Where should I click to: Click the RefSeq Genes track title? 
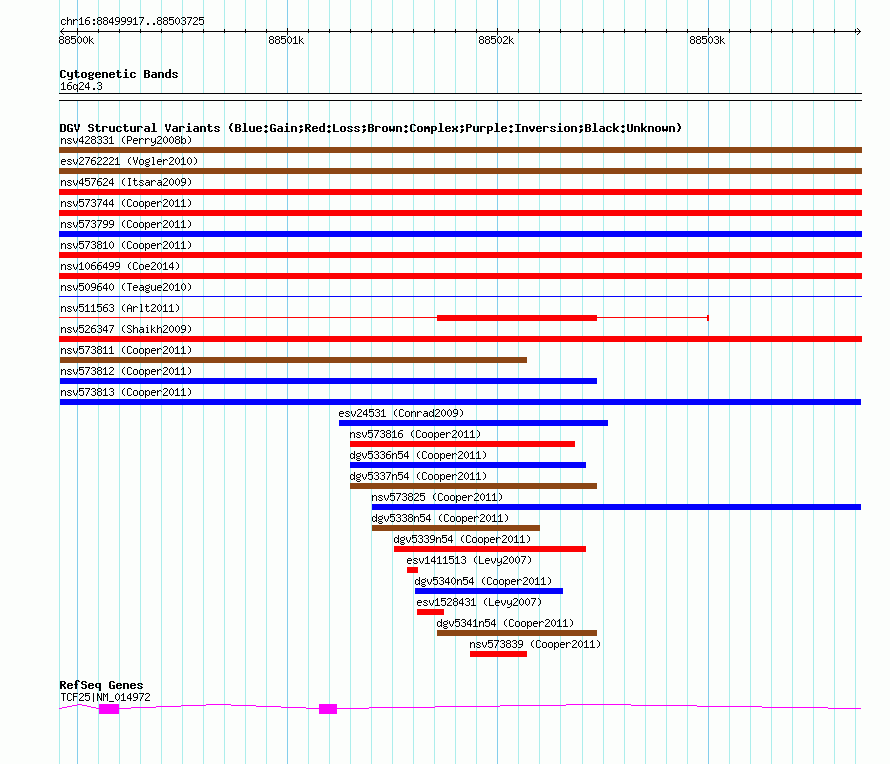pos(101,685)
